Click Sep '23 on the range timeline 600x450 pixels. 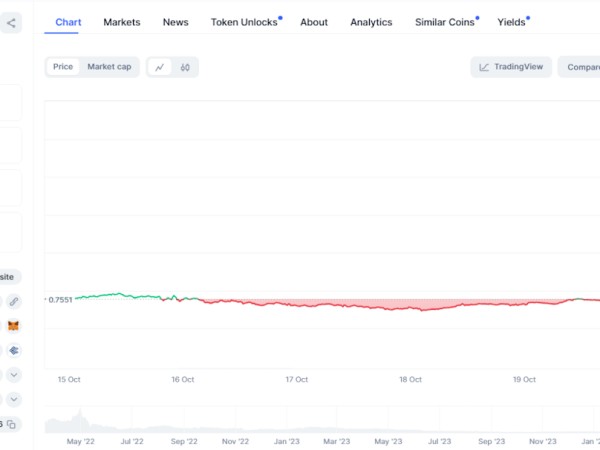pyautogui.click(x=491, y=441)
